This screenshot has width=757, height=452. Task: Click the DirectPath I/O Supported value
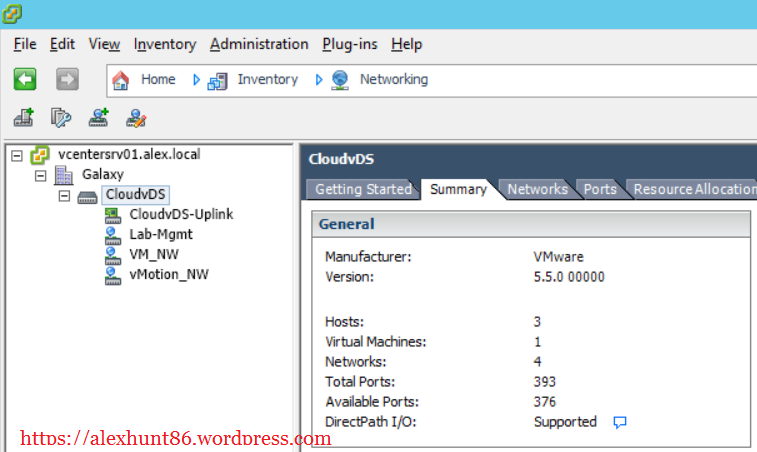click(x=565, y=423)
